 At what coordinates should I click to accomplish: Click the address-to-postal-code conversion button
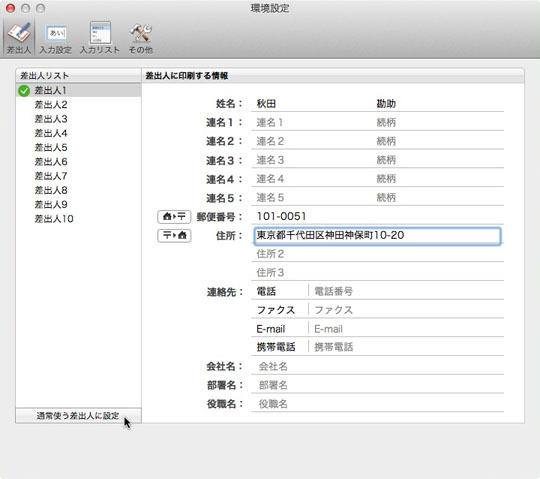pyautogui.click(x=174, y=217)
